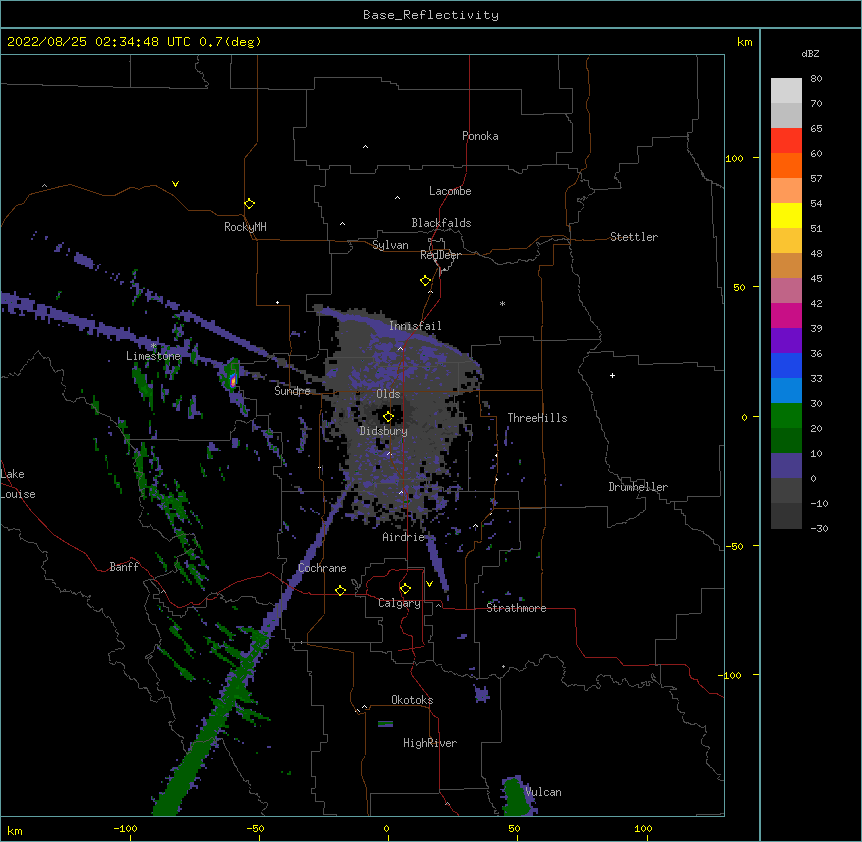
Task: Click the Base_Reflectivity title text
Action: click(x=431, y=15)
